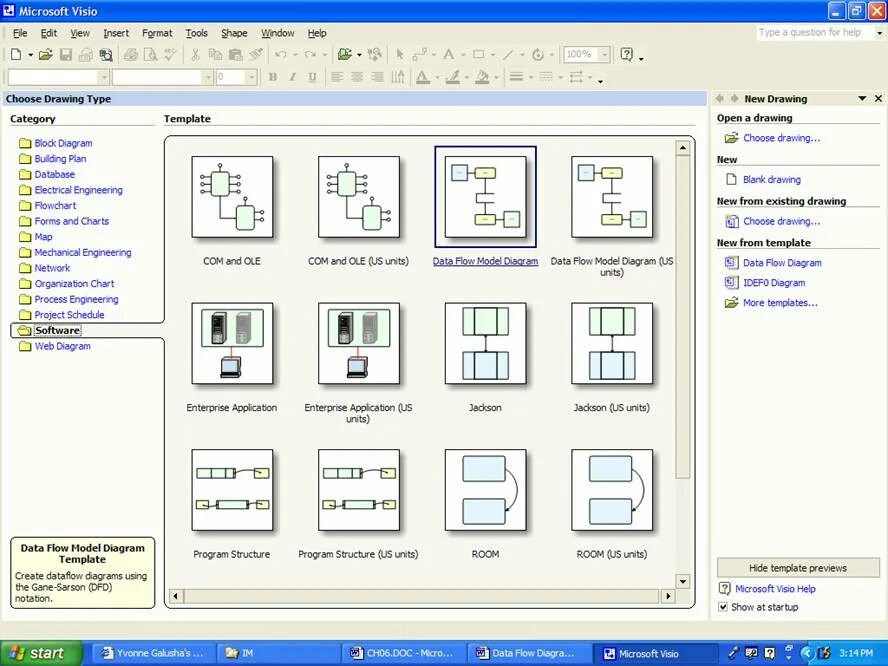Click the Undo arrow icon
The height and width of the screenshot is (666, 888).
pos(281,54)
